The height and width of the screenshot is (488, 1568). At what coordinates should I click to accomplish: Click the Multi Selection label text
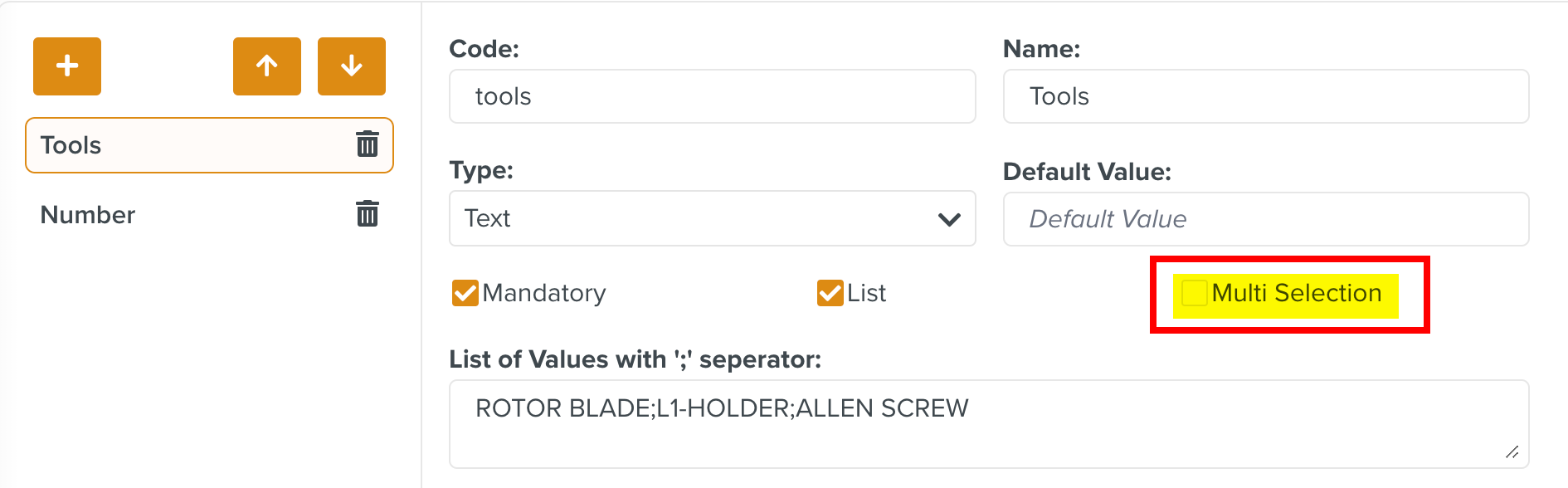[x=1297, y=293]
